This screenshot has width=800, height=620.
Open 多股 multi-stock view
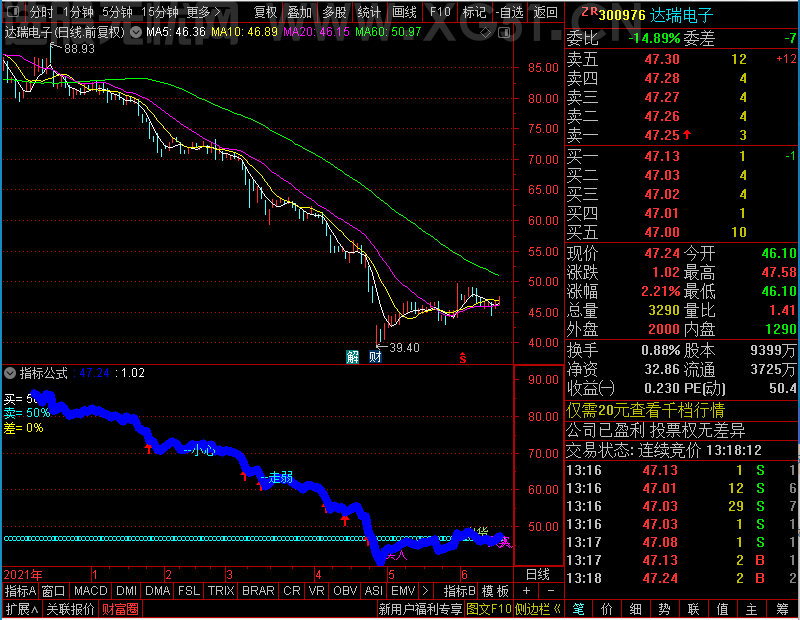click(334, 12)
